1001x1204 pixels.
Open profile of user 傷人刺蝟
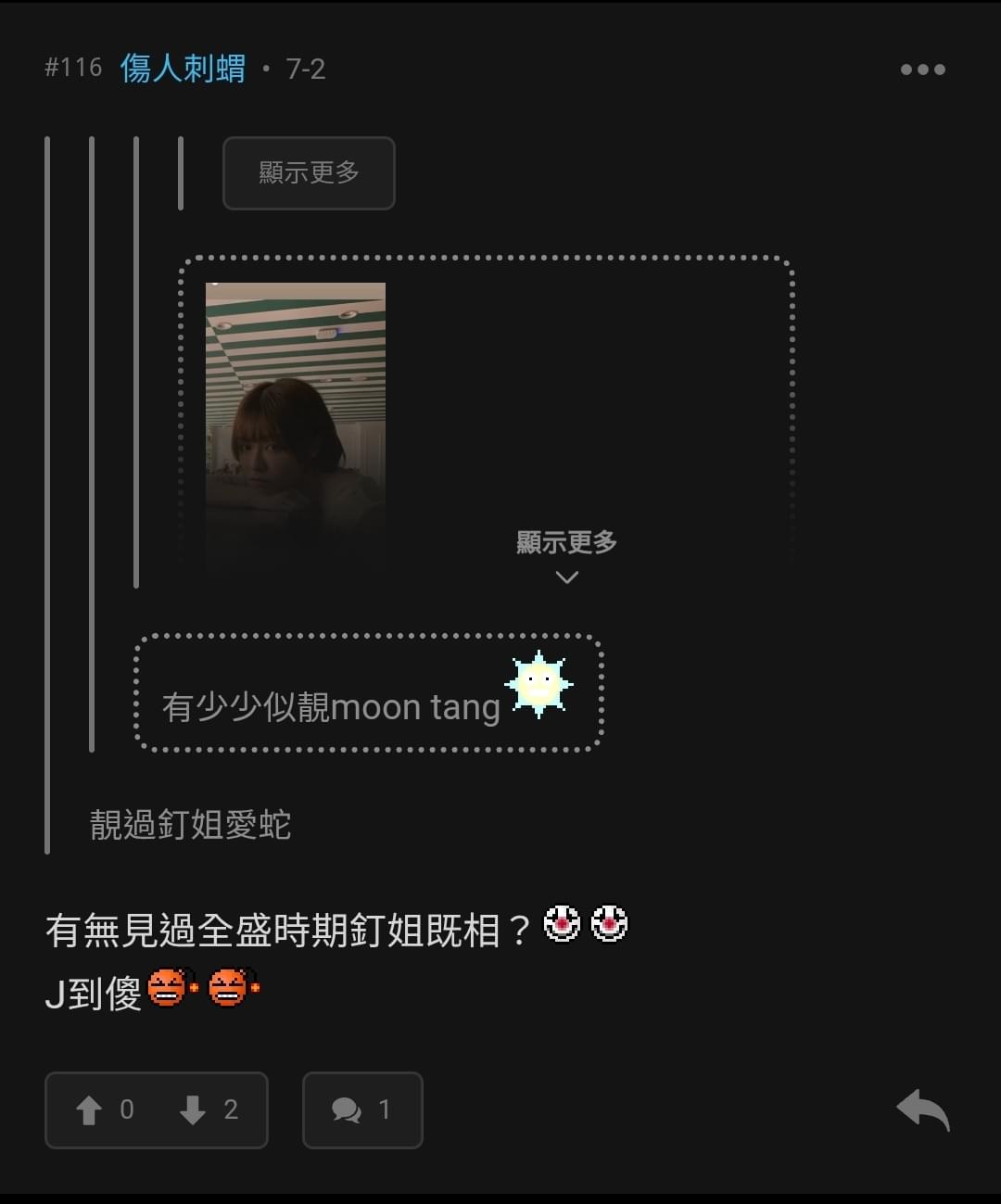tap(183, 69)
